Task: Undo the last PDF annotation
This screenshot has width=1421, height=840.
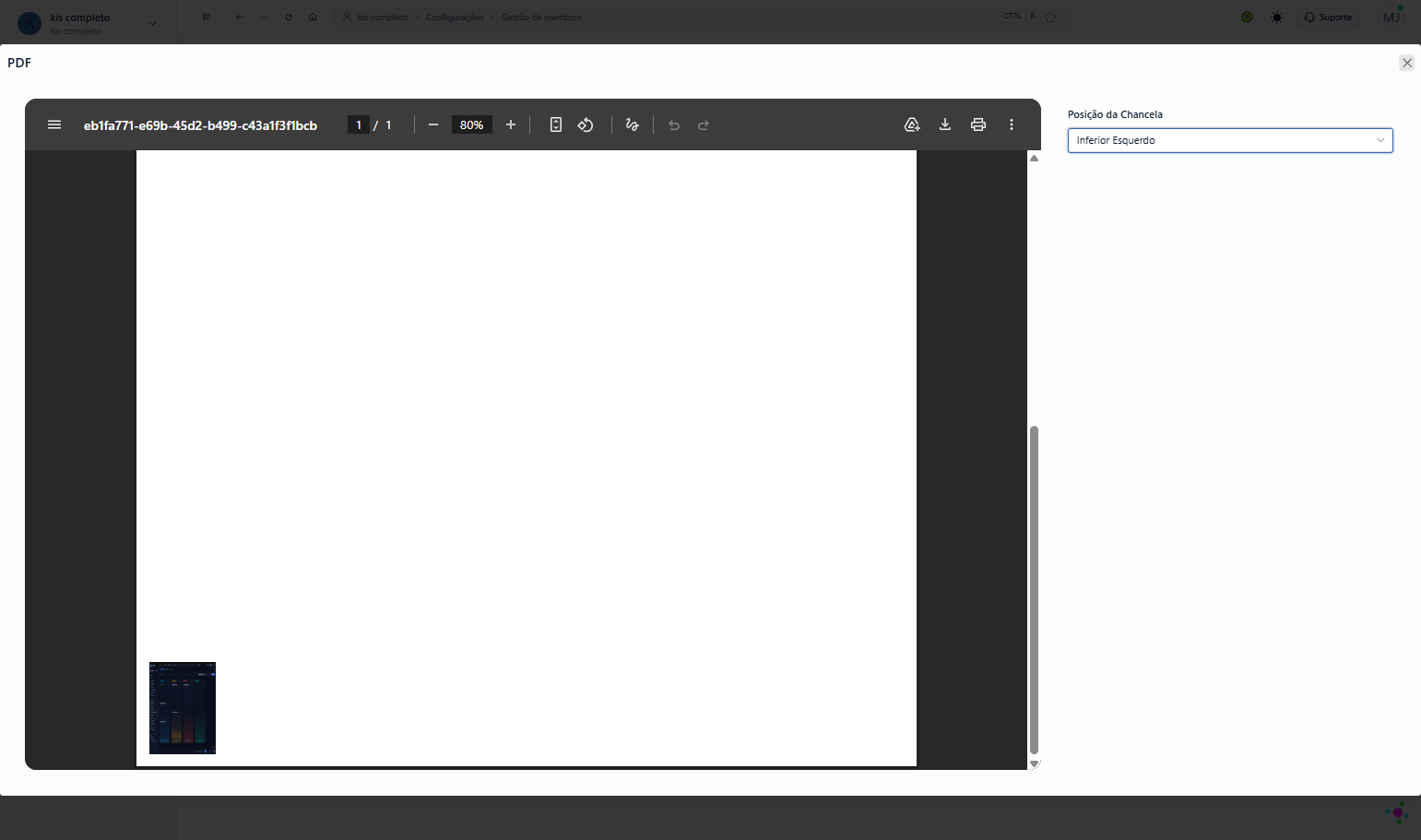Action: [x=674, y=125]
